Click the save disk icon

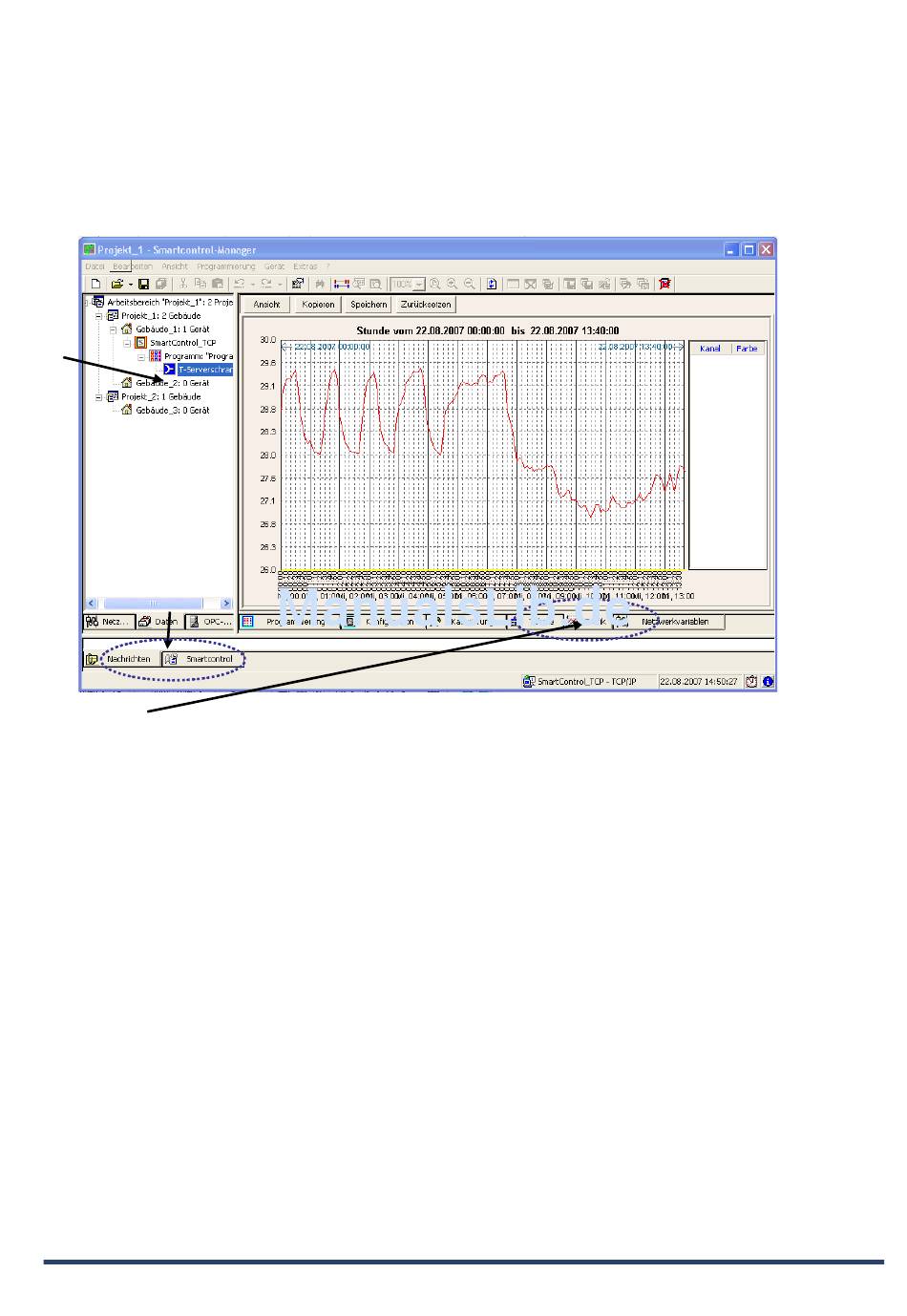click(143, 284)
